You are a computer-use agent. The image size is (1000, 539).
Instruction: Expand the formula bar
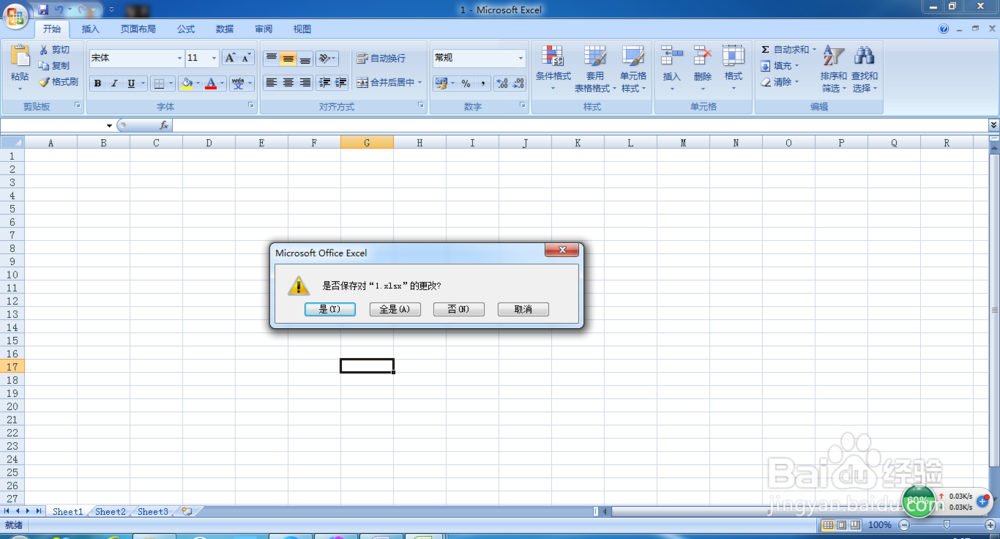993,125
